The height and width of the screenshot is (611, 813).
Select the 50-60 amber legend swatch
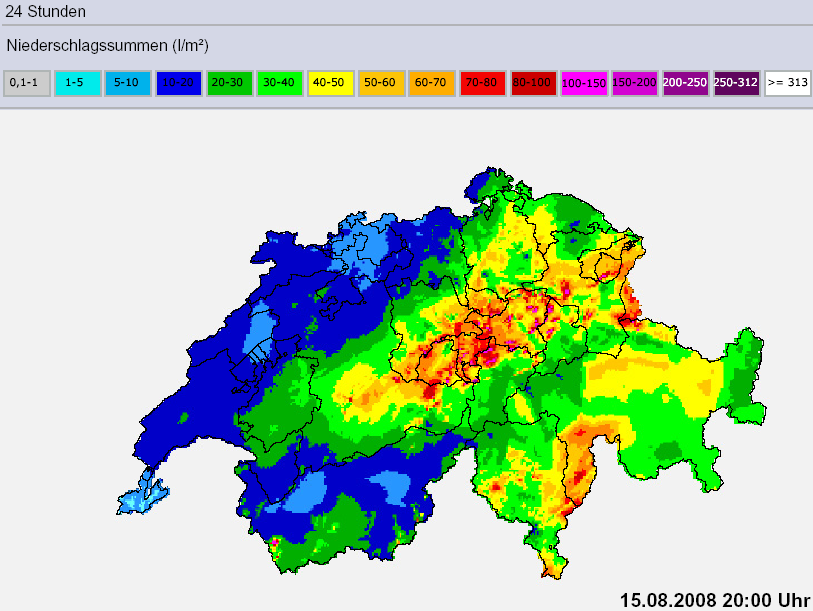[382, 83]
